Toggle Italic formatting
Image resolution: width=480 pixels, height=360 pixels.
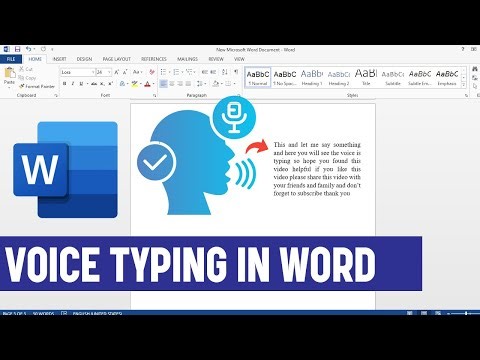pos(73,84)
